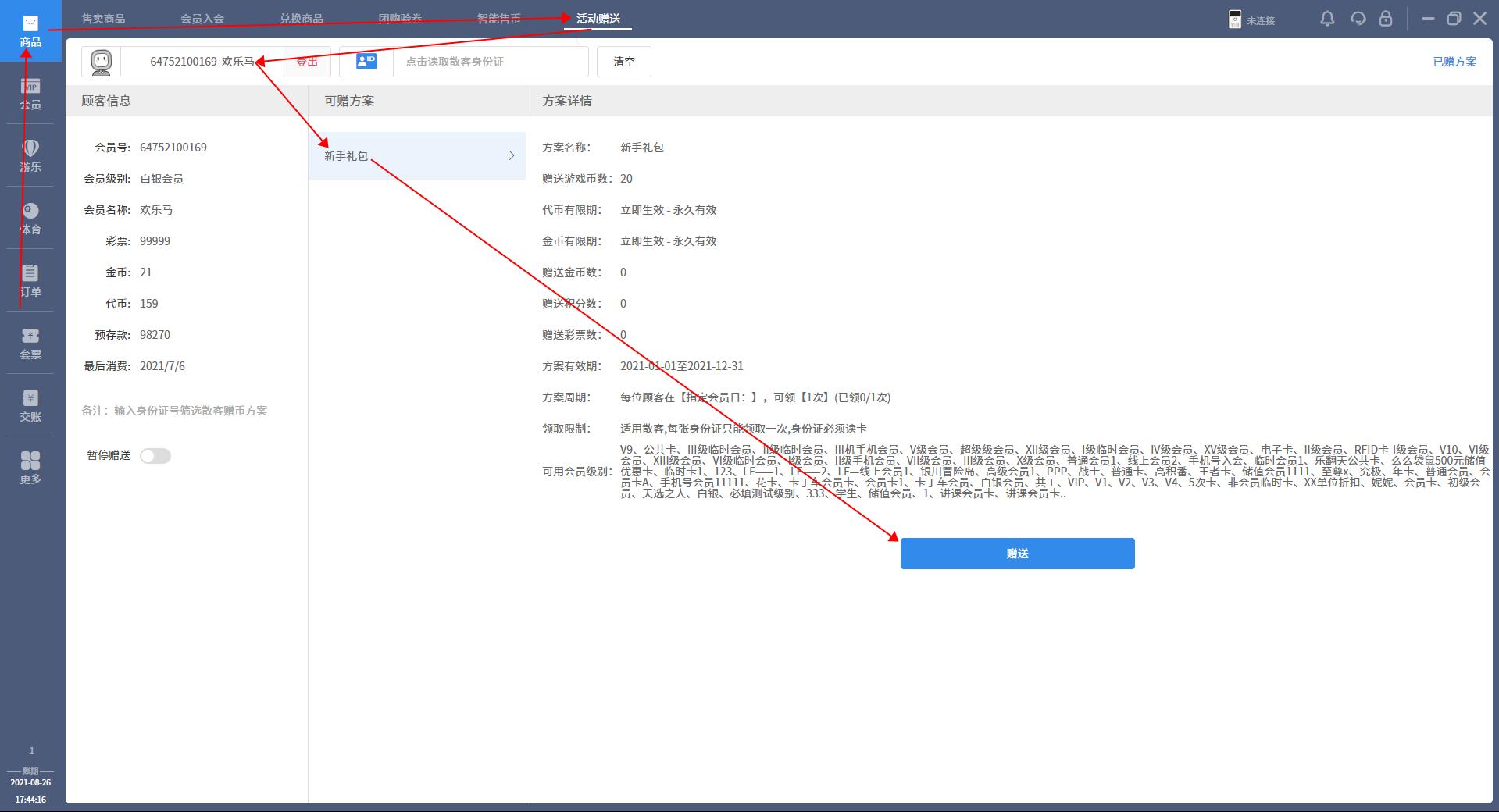This screenshot has width=1499, height=812.
Task: Restore the application window size
Action: pyautogui.click(x=1454, y=19)
